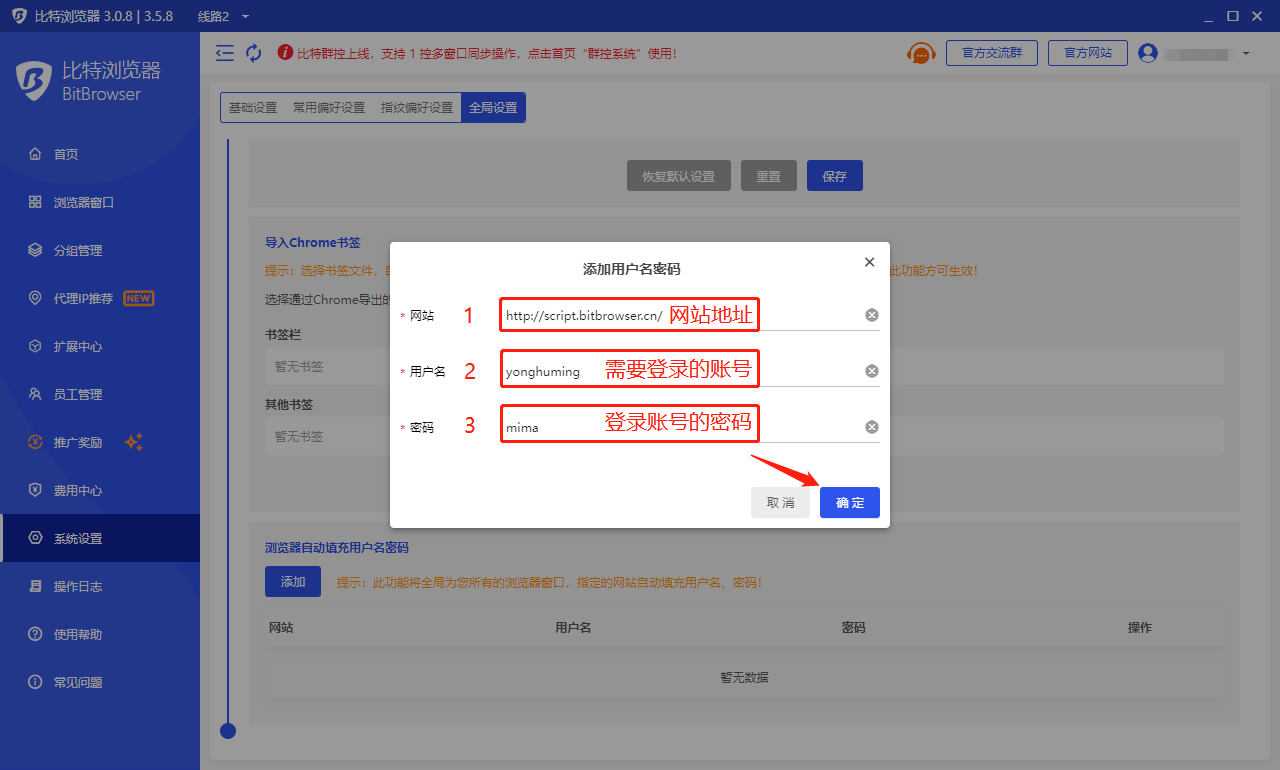This screenshot has width=1280, height=770.
Task: Close the 添加用户名密码 dialog
Action: [869, 262]
